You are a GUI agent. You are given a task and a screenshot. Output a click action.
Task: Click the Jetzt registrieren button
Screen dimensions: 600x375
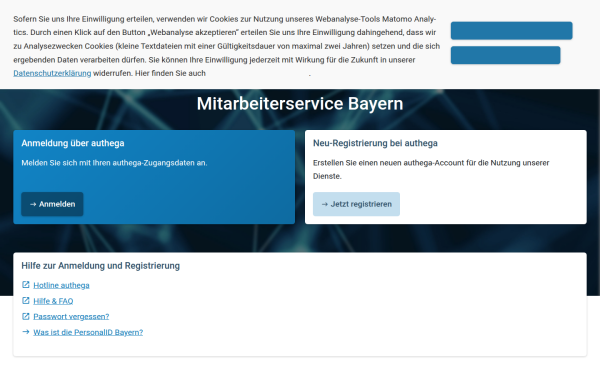[356, 204]
